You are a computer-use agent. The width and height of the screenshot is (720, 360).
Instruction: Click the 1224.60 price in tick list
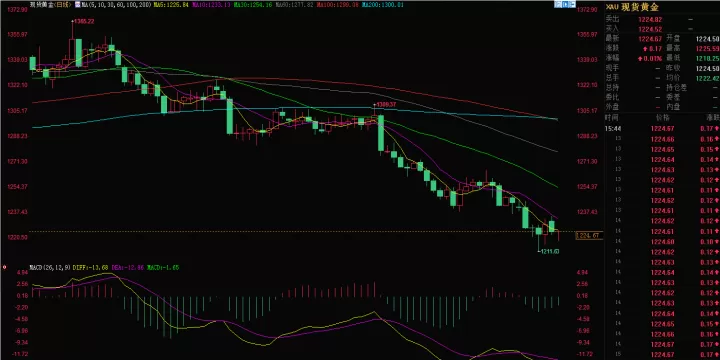click(x=663, y=242)
